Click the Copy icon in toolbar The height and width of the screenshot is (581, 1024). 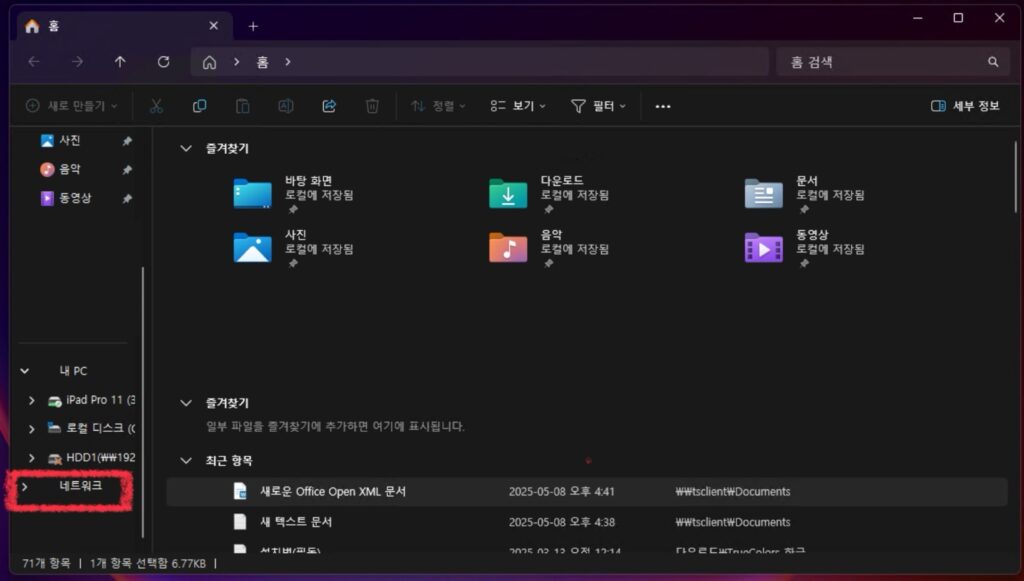[x=199, y=106]
